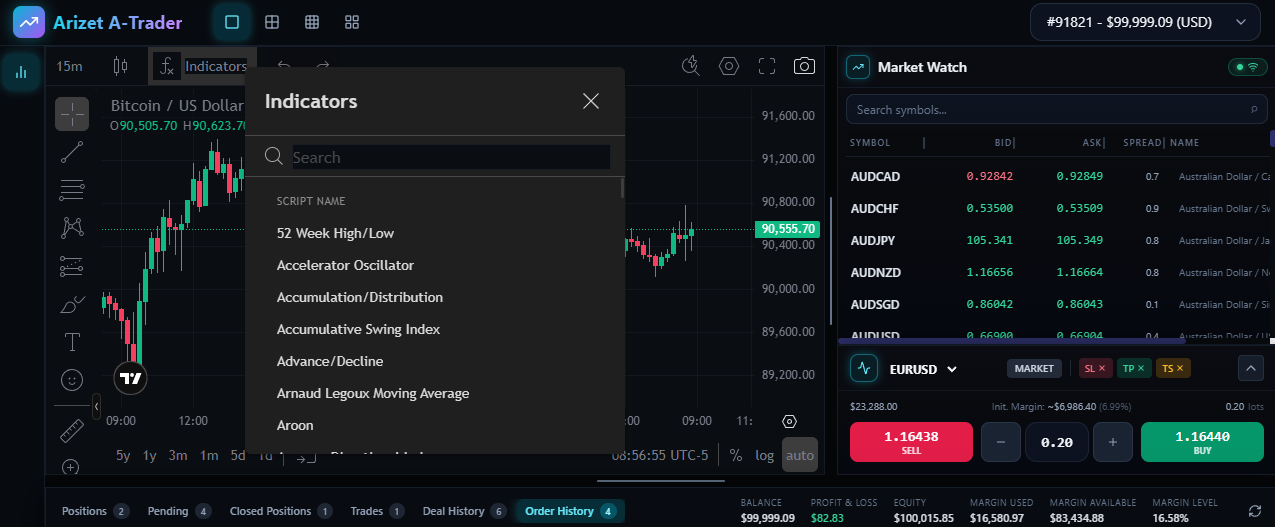Select the four separate panels layout
The height and width of the screenshot is (527, 1275).
coord(352,21)
